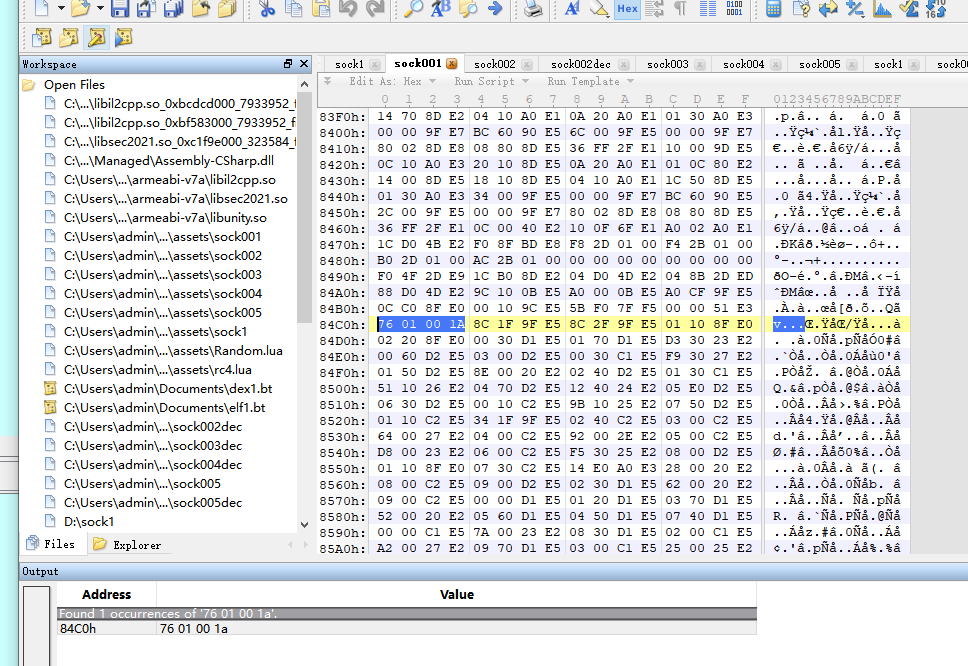
Task: Click the Edit Script pencil icon
Action: [x=96, y=38]
